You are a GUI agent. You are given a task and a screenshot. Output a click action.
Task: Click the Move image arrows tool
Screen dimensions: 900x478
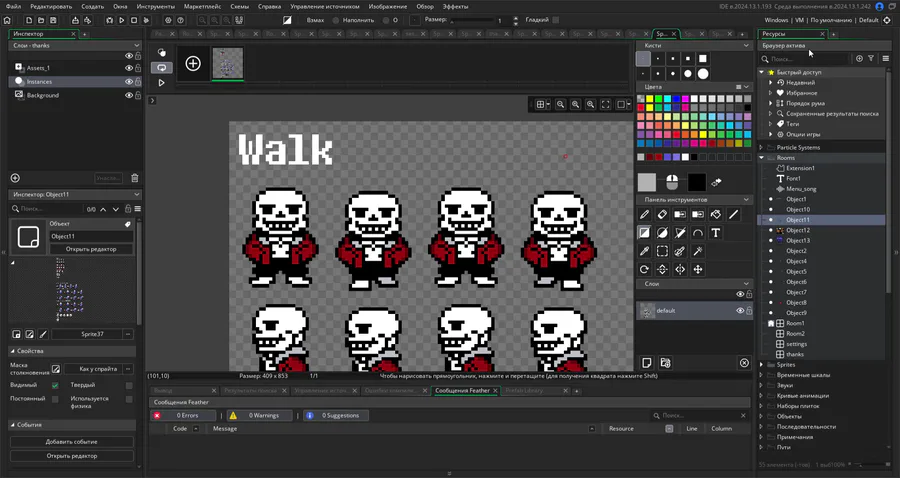click(x=697, y=269)
